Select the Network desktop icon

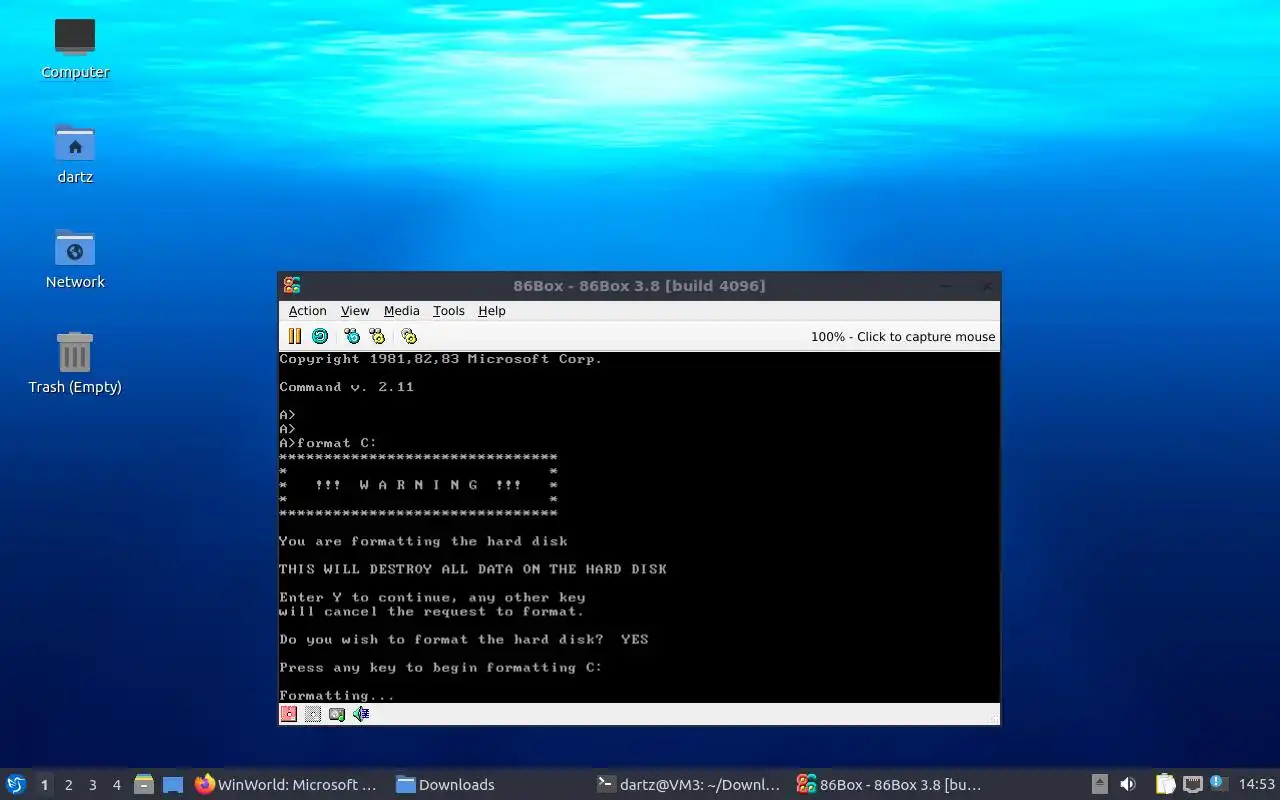pos(75,258)
